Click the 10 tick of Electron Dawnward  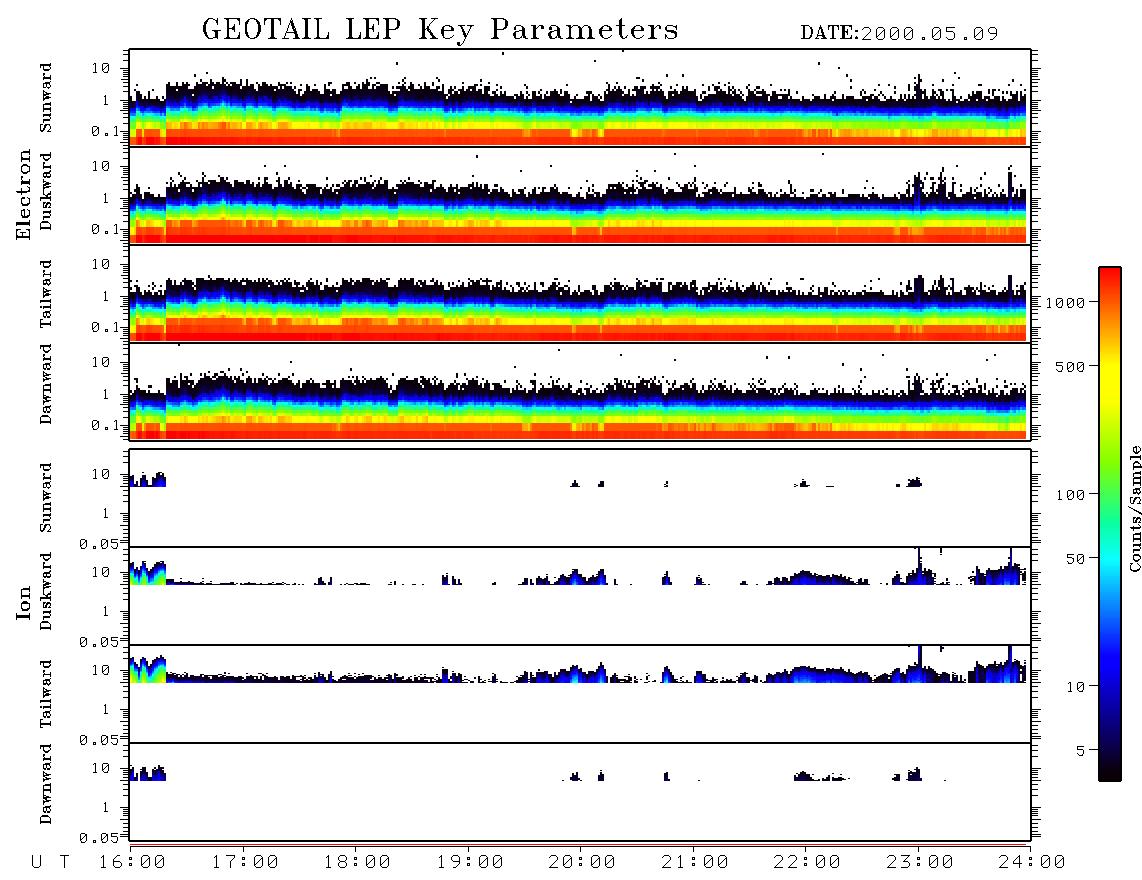pyautogui.click(x=101, y=362)
